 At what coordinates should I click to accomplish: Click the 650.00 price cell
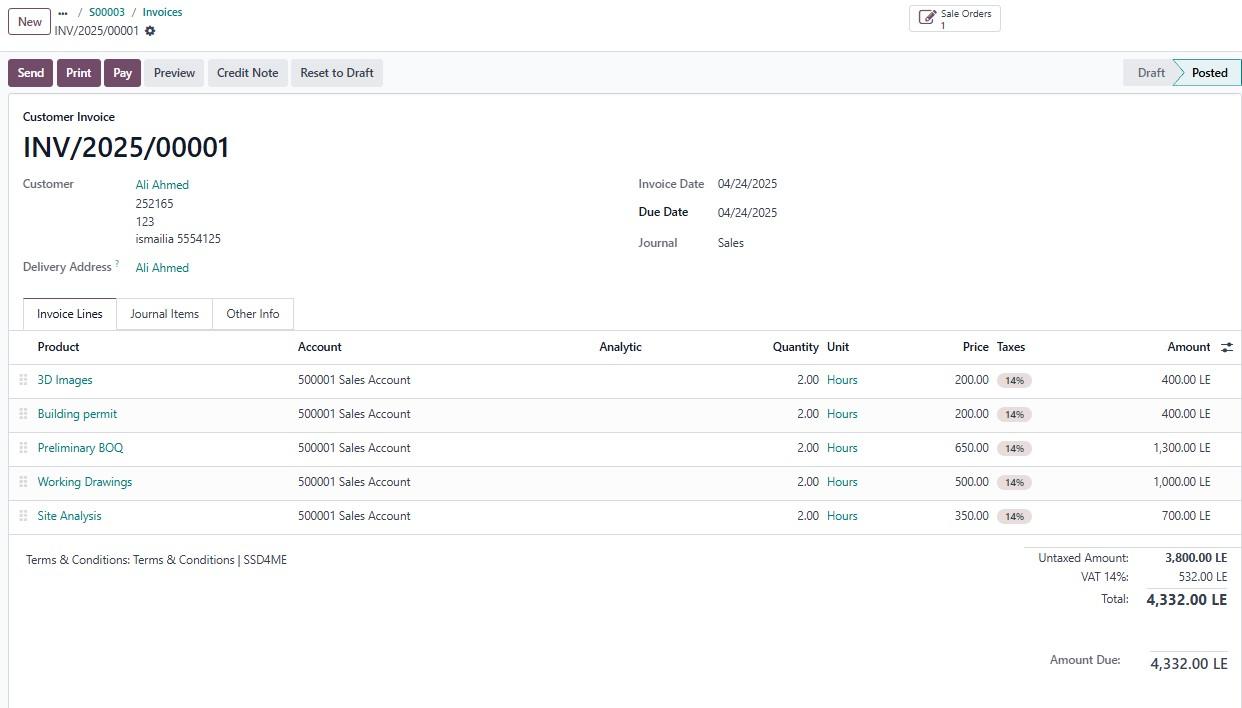[971, 448]
